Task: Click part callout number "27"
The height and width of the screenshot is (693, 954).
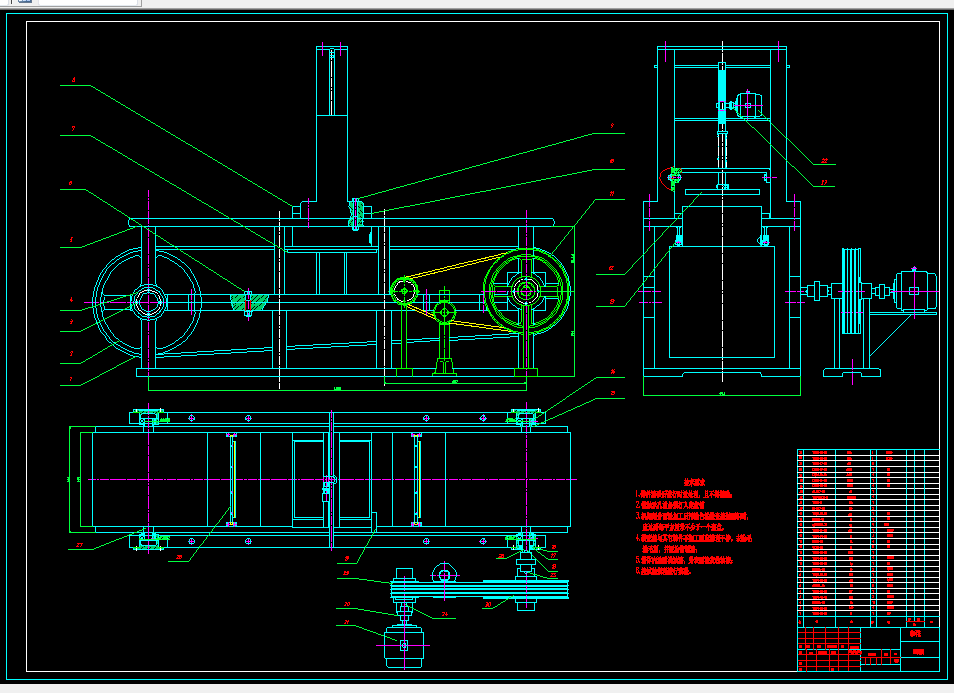Action: click(x=79, y=545)
